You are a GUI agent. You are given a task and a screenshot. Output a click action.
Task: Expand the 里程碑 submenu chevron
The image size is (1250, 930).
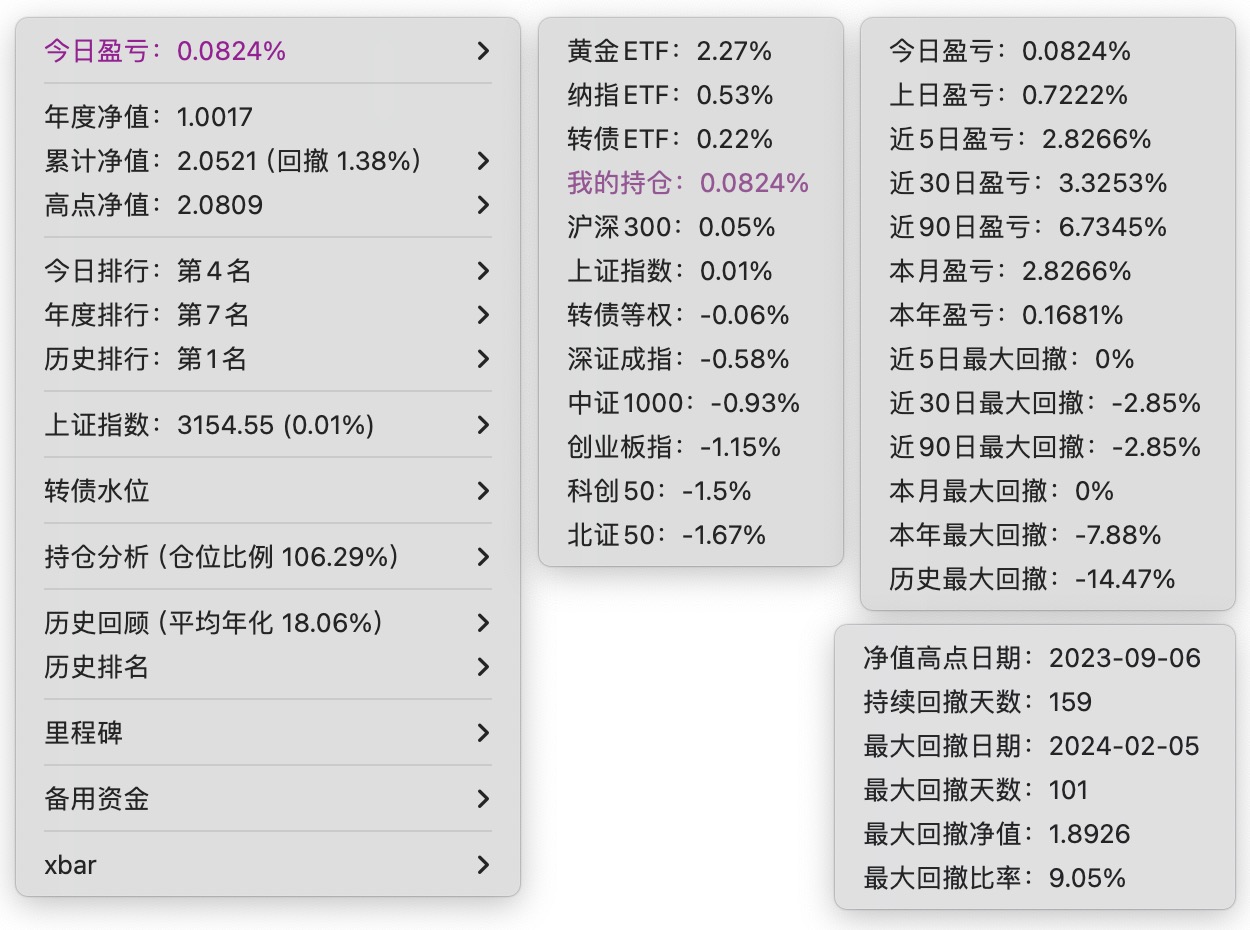tap(483, 733)
